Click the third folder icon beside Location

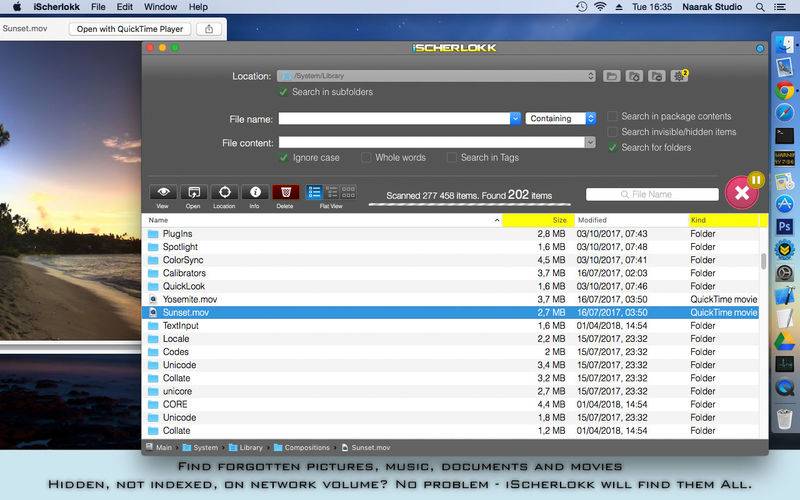(x=657, y=76)
